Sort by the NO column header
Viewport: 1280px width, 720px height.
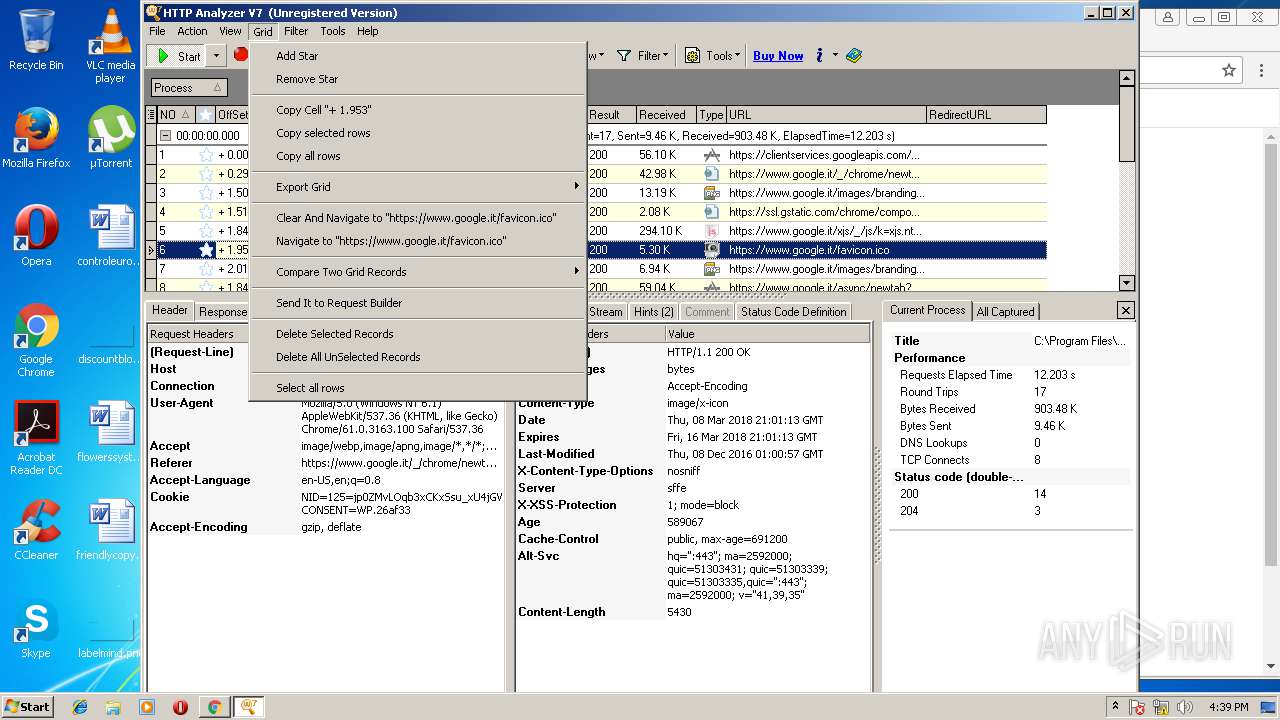[x=175, y=115]
